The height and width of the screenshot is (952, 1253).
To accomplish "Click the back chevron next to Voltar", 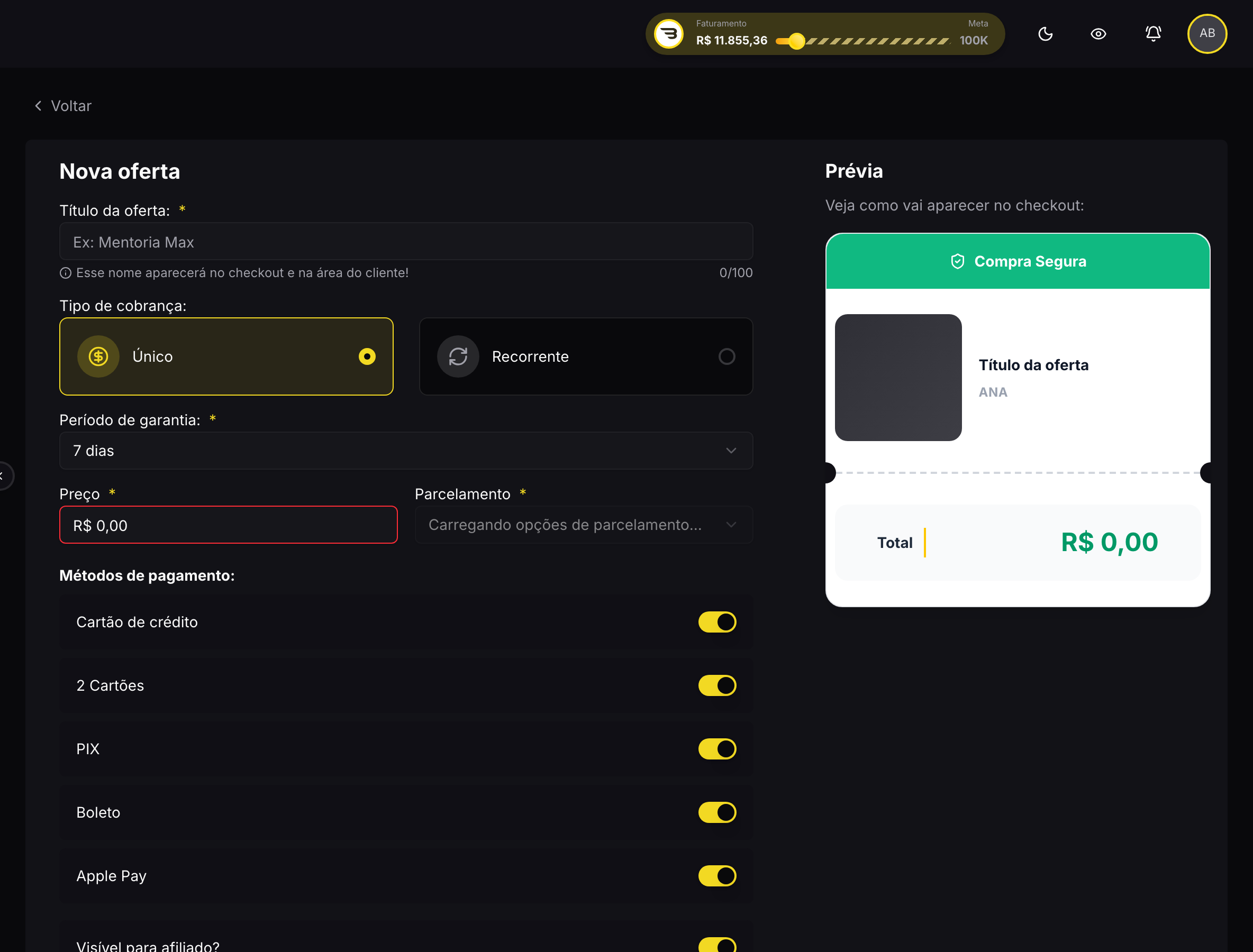I will click(38, 106).
